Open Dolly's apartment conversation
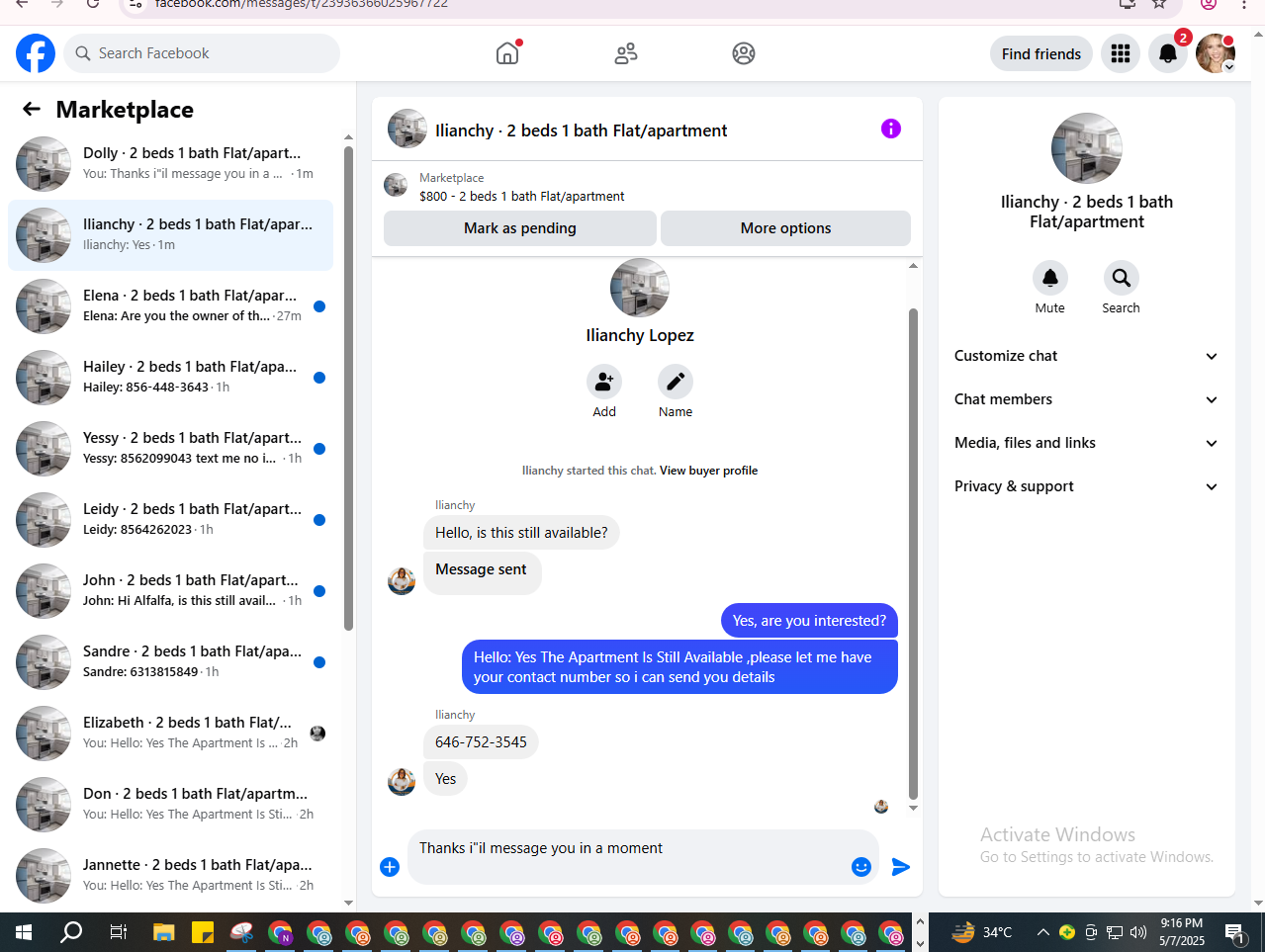Viewport: 1265px width, 952px height. click(x=171, y=164)
